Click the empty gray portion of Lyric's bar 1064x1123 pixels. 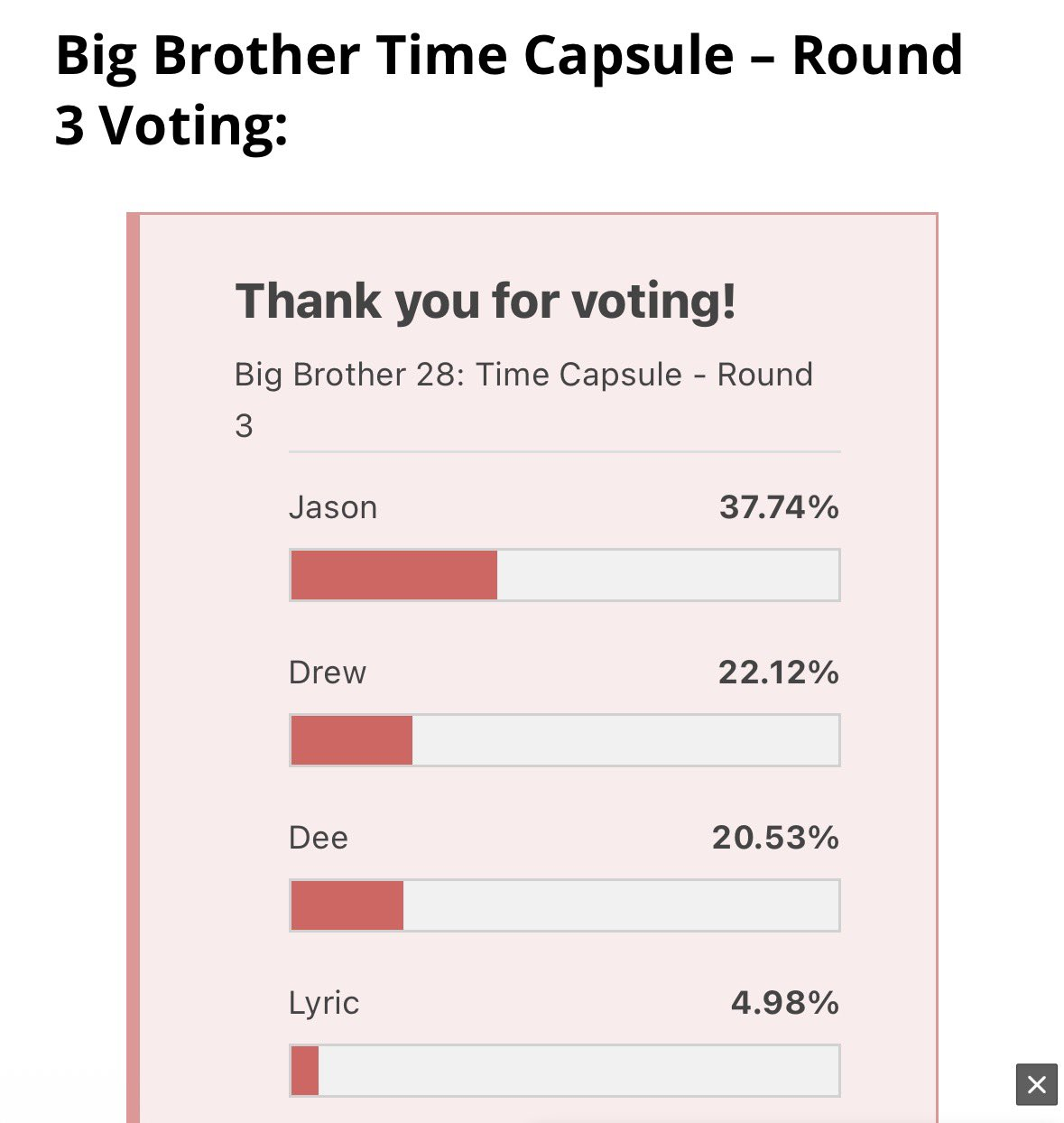(578, 1071)
